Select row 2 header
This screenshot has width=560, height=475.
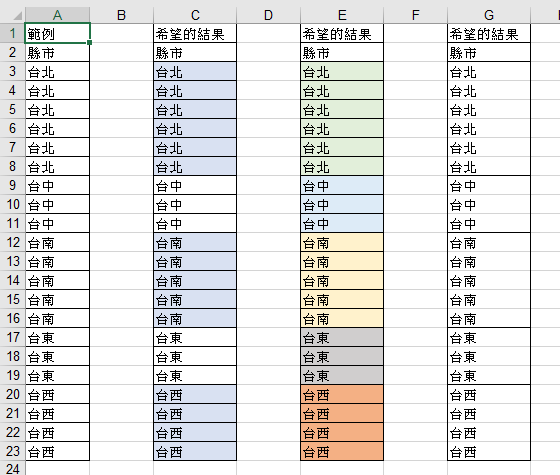(12, 52)
